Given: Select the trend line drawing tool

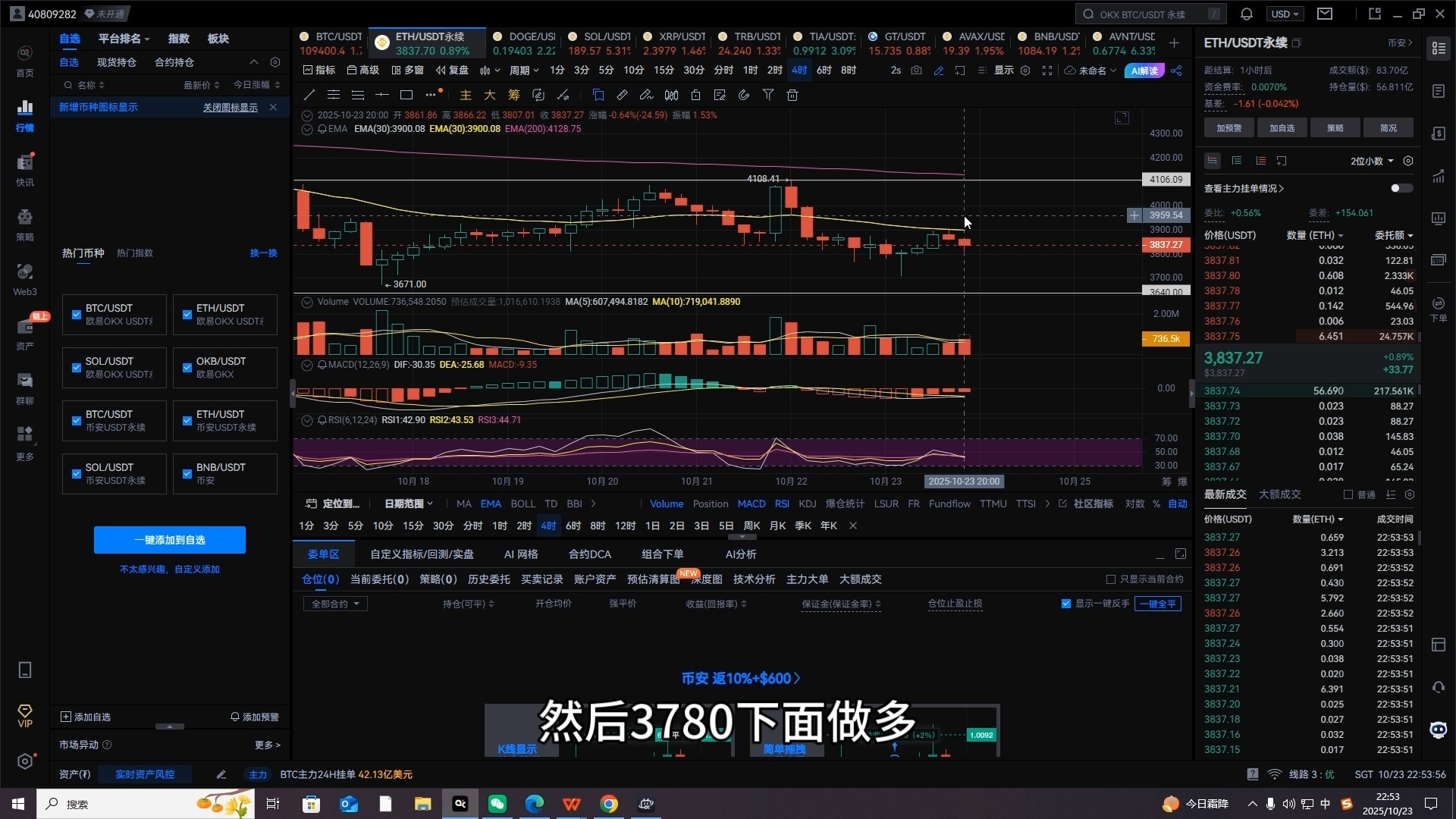Looking at the screenshot, I should click(309, 95).
